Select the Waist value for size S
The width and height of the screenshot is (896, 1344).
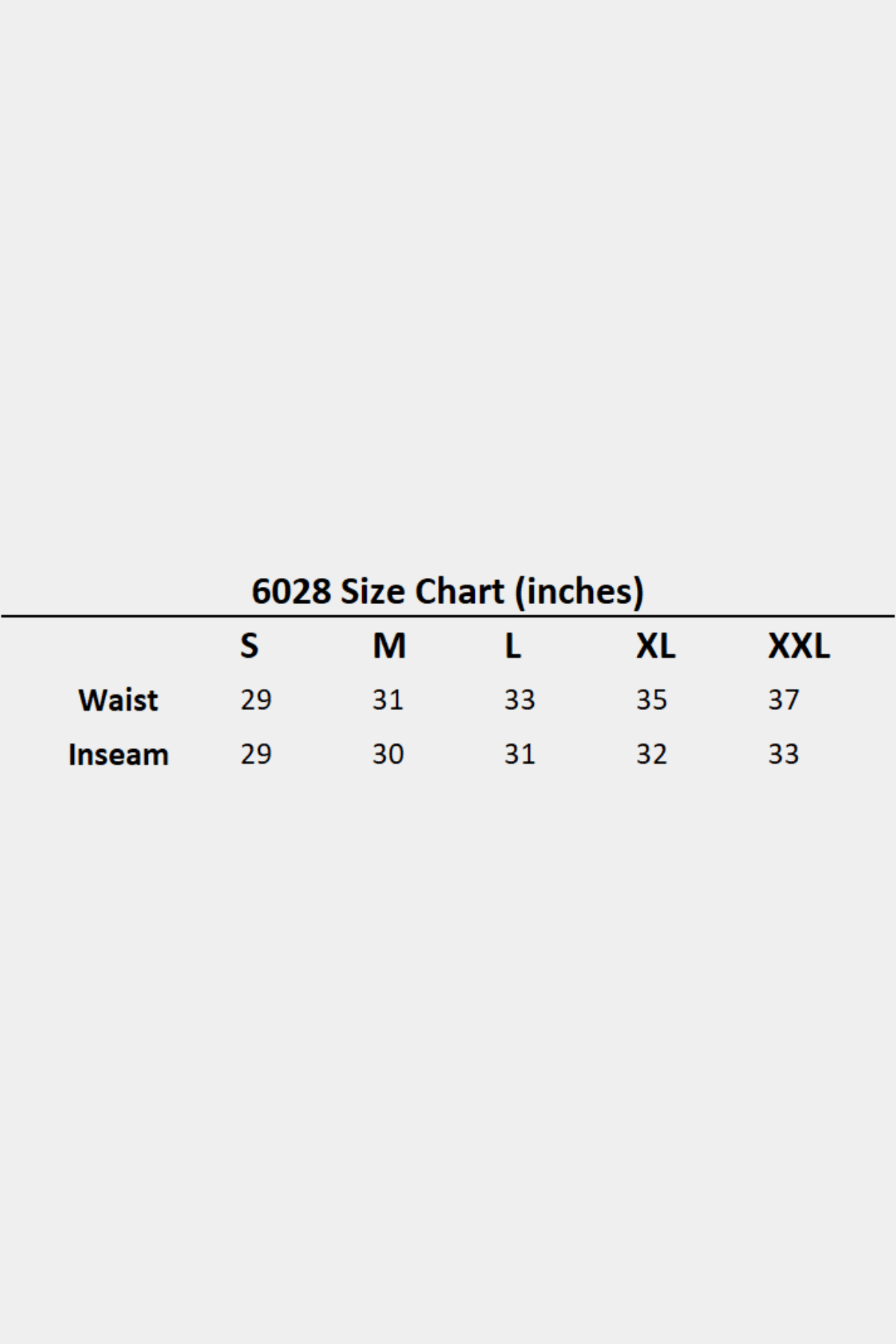tap(256, 700)
